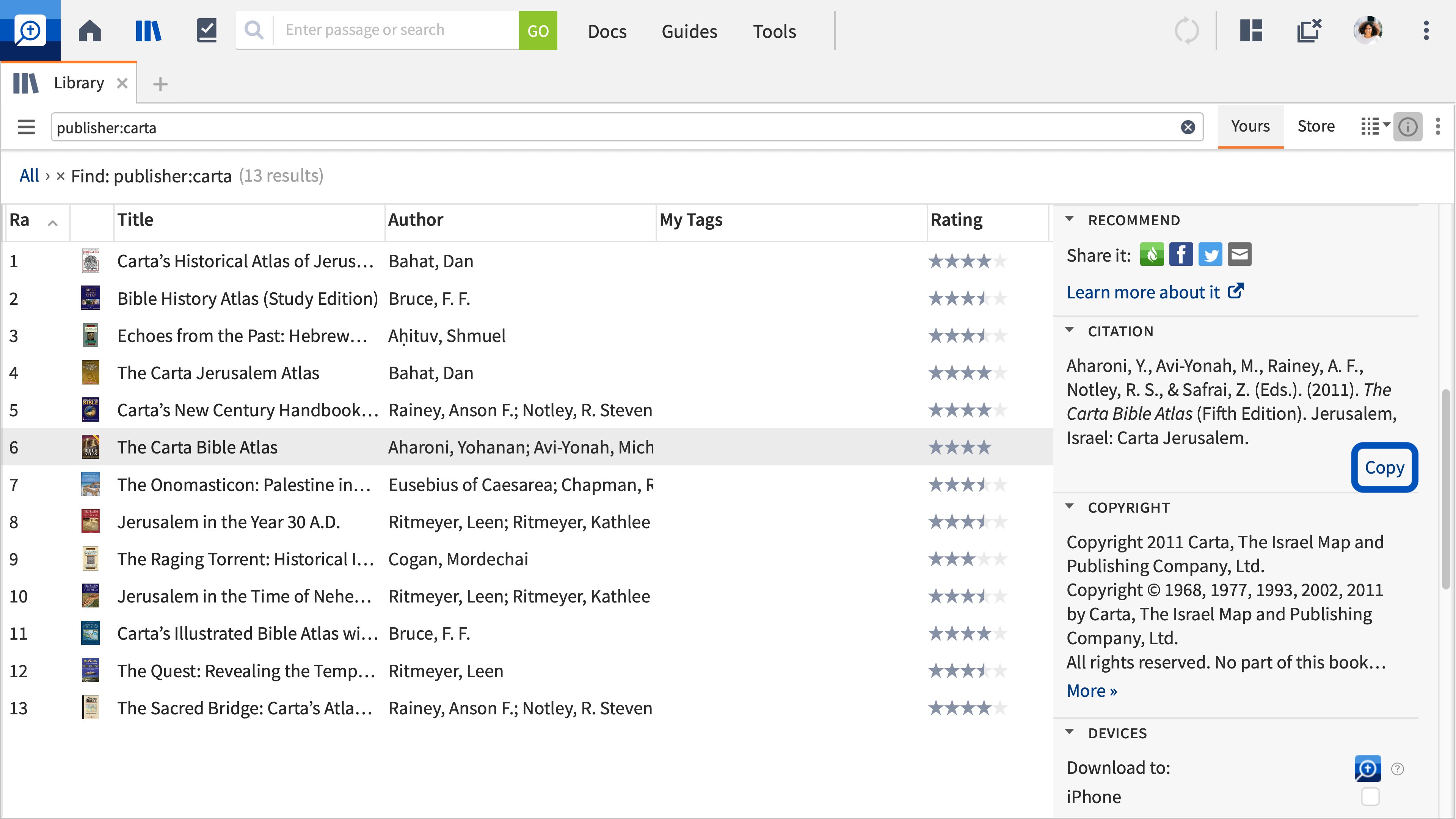Viewport: 1456px width, 819px height.
Task: Open Learn more about it link
Action: pyautogui.click(x=1155, y=292)
